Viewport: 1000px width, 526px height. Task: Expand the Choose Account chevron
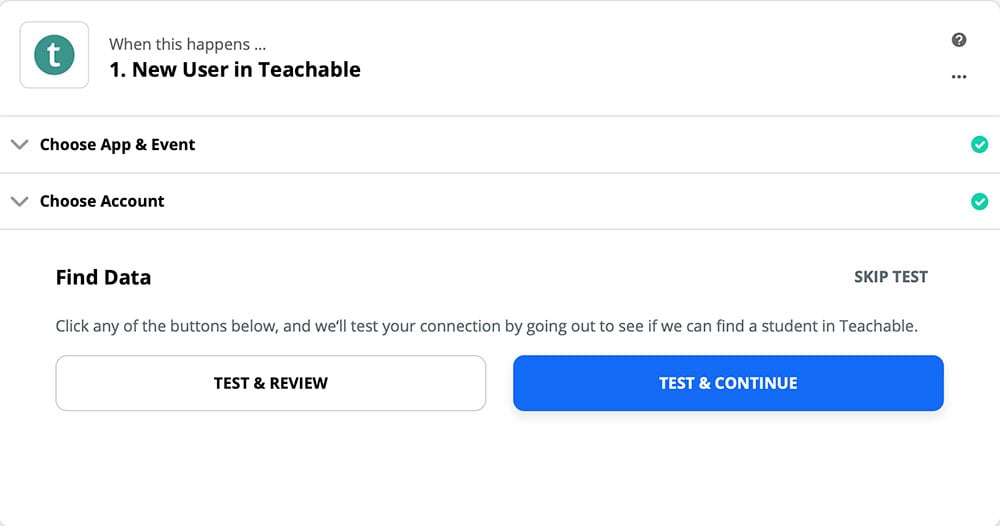18,201
